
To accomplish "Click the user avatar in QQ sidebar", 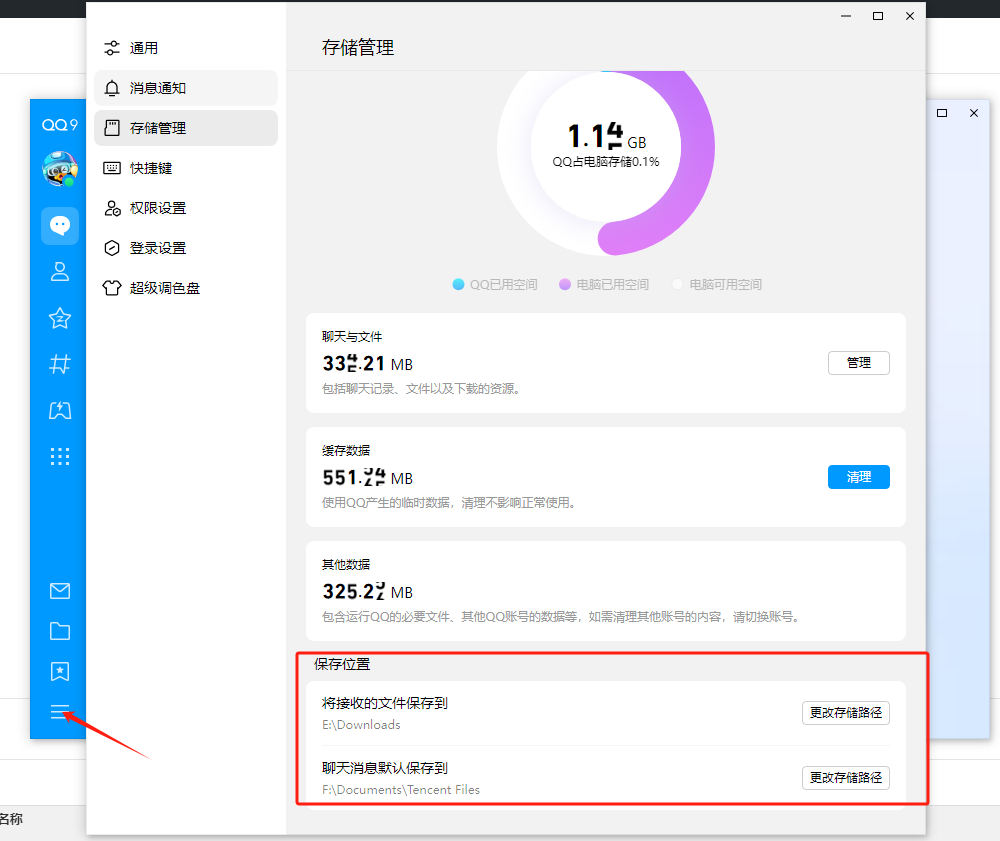I will pos(60,169).
